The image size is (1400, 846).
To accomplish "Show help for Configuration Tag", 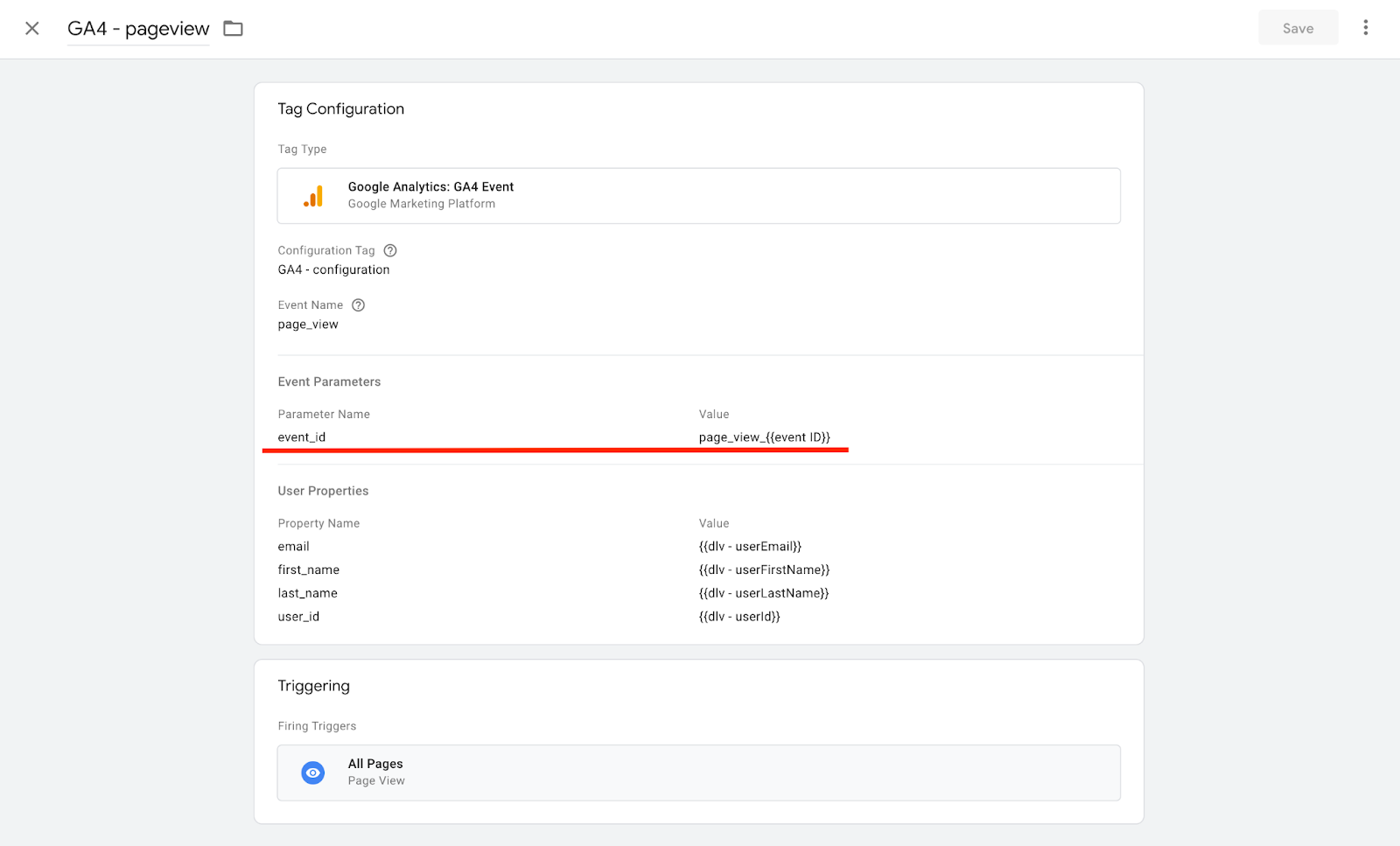I will point(390,250).
